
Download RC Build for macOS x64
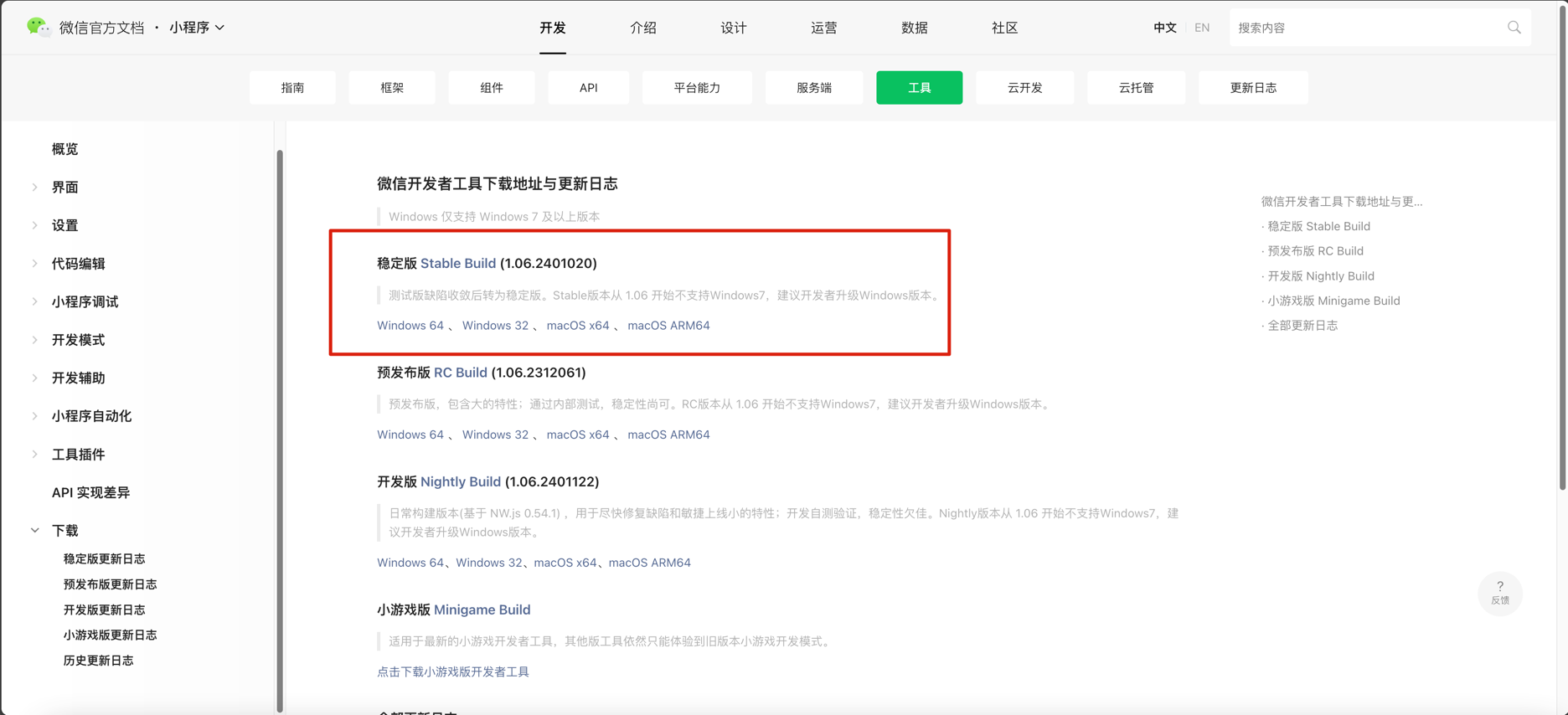(578, 435)
